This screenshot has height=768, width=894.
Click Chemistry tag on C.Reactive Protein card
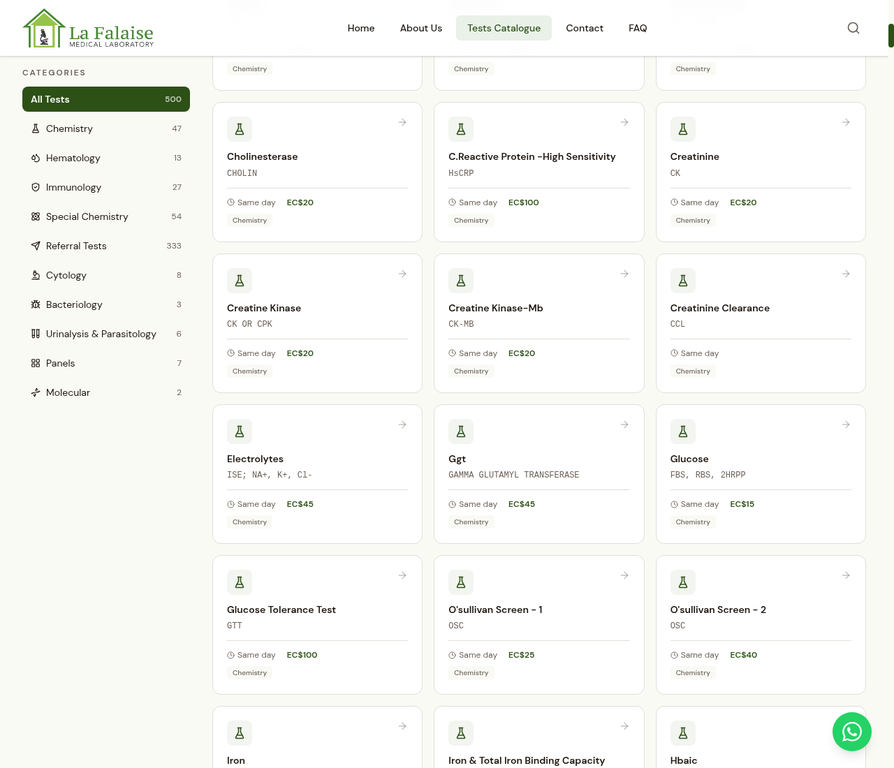click(471, 220)
